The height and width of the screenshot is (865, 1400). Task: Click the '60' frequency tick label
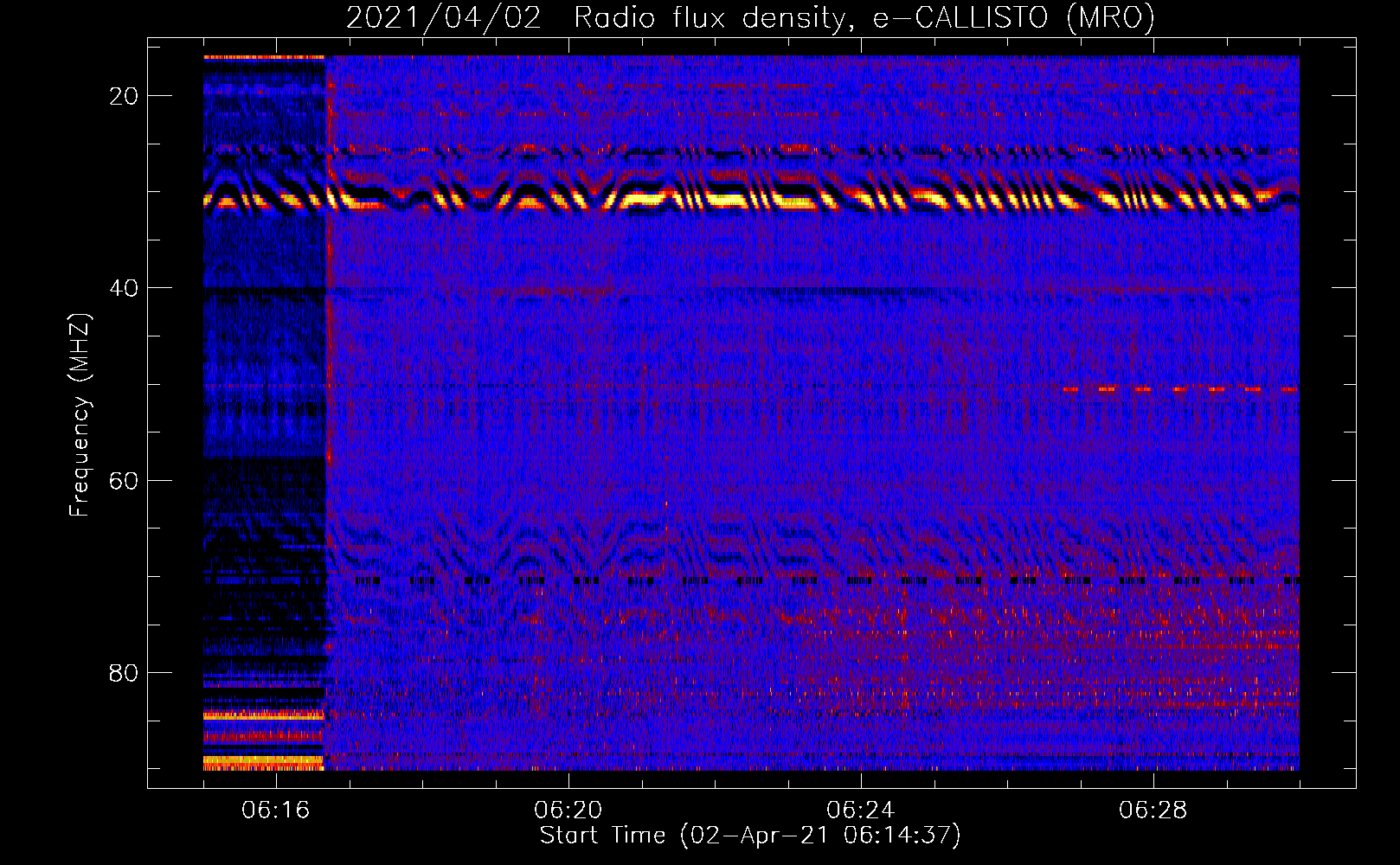124,480
